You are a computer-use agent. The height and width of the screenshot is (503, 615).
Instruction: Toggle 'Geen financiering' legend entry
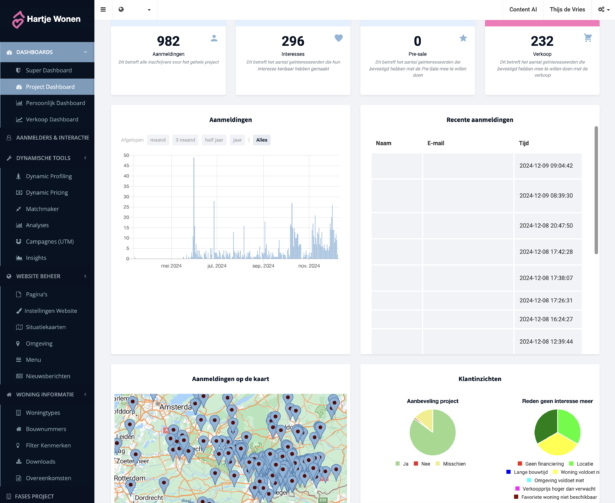coord(540,464)
